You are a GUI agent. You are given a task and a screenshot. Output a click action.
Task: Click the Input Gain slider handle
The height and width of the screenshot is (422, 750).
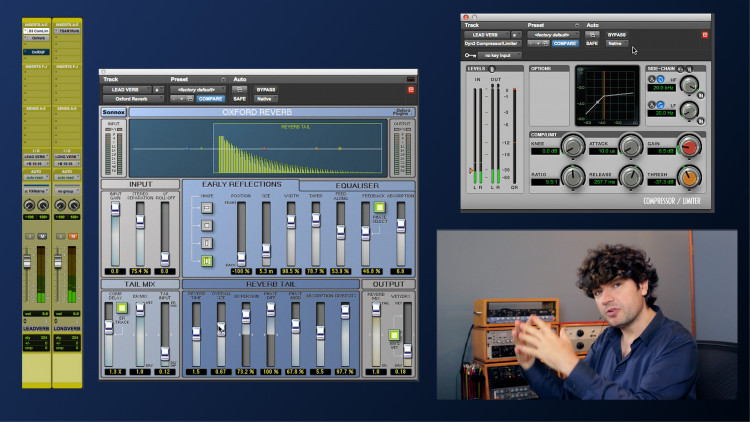click(x=115, y=209)
